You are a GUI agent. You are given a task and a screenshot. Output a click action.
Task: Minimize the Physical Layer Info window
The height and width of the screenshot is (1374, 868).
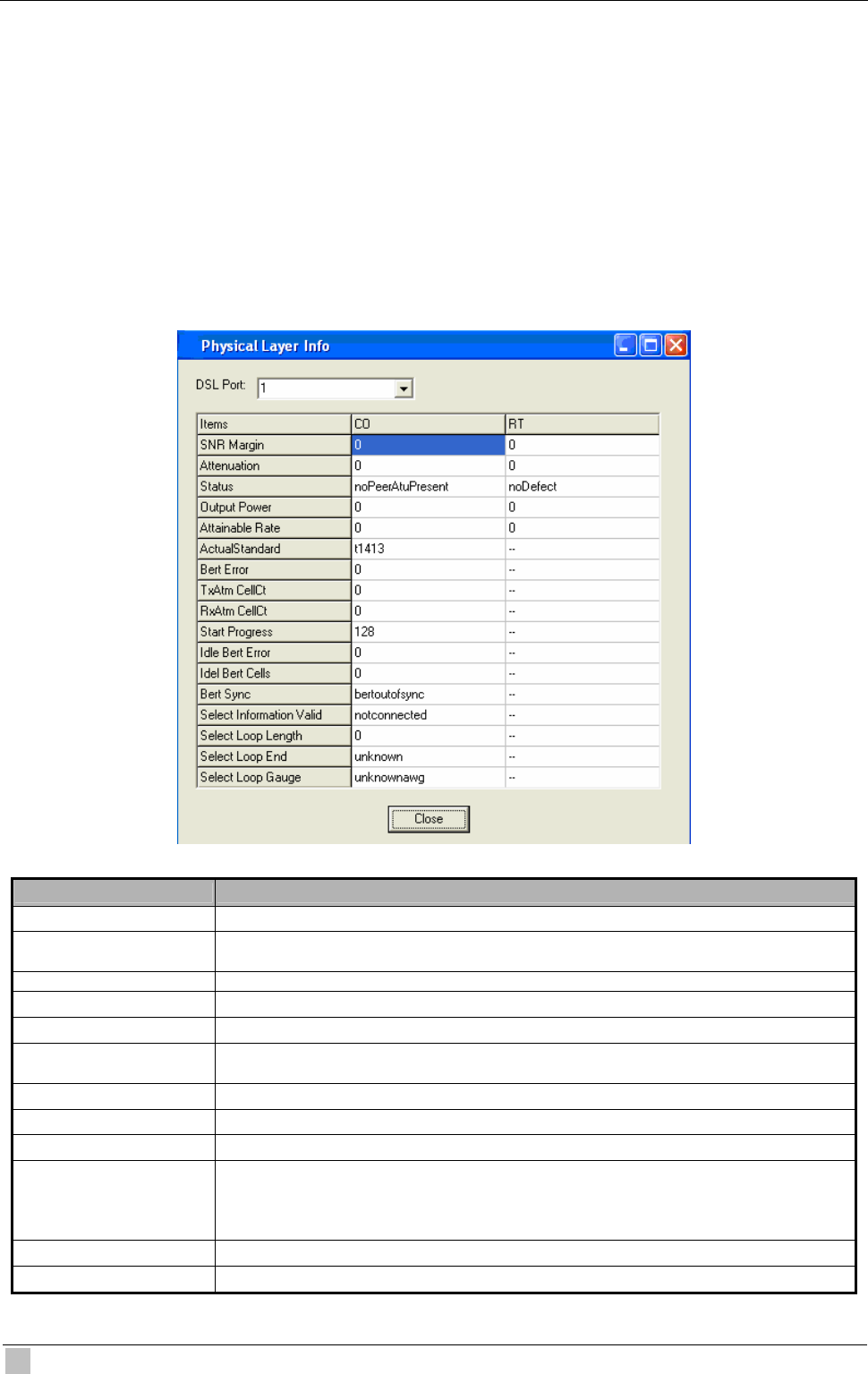(x=625, y=346)
